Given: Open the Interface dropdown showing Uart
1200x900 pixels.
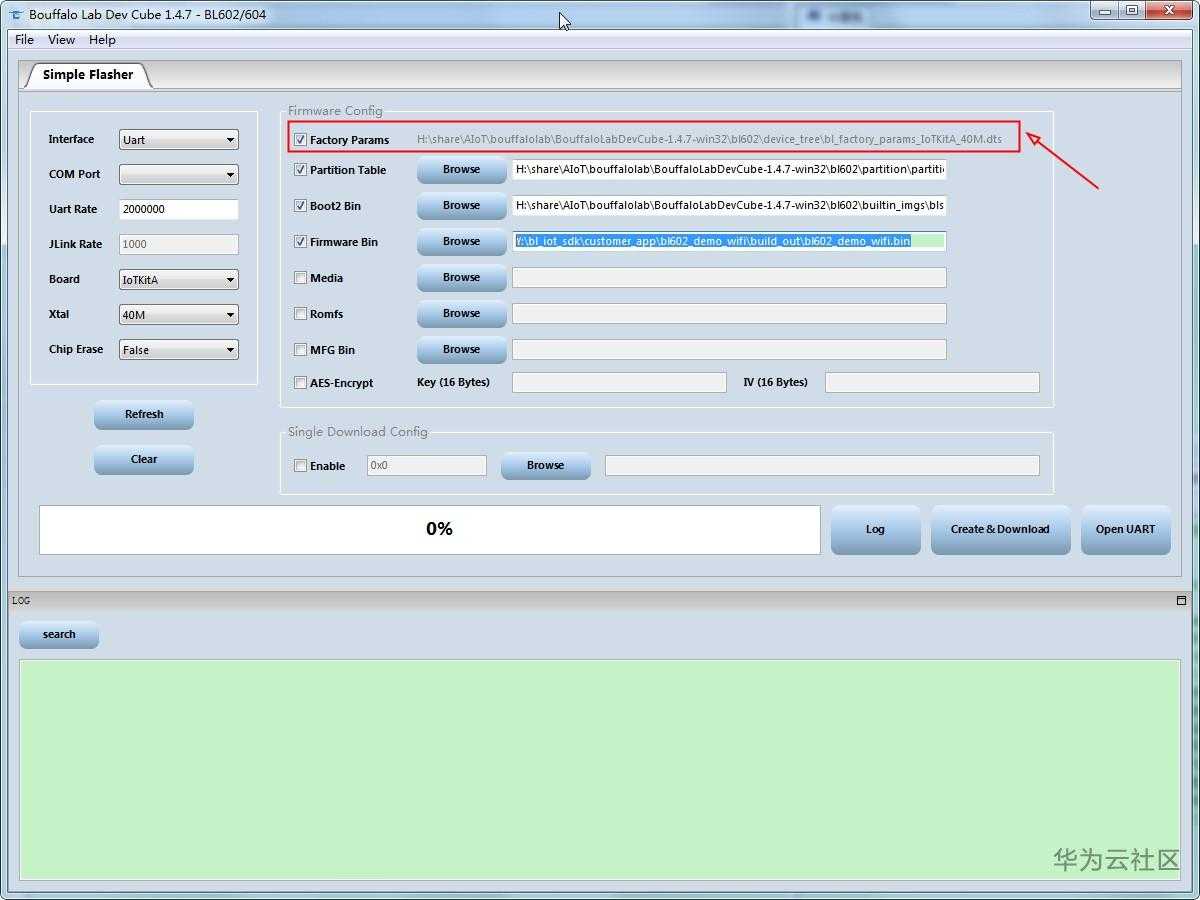Looking at the screenshot, I should pyautogui.click(x=178, y=140).
